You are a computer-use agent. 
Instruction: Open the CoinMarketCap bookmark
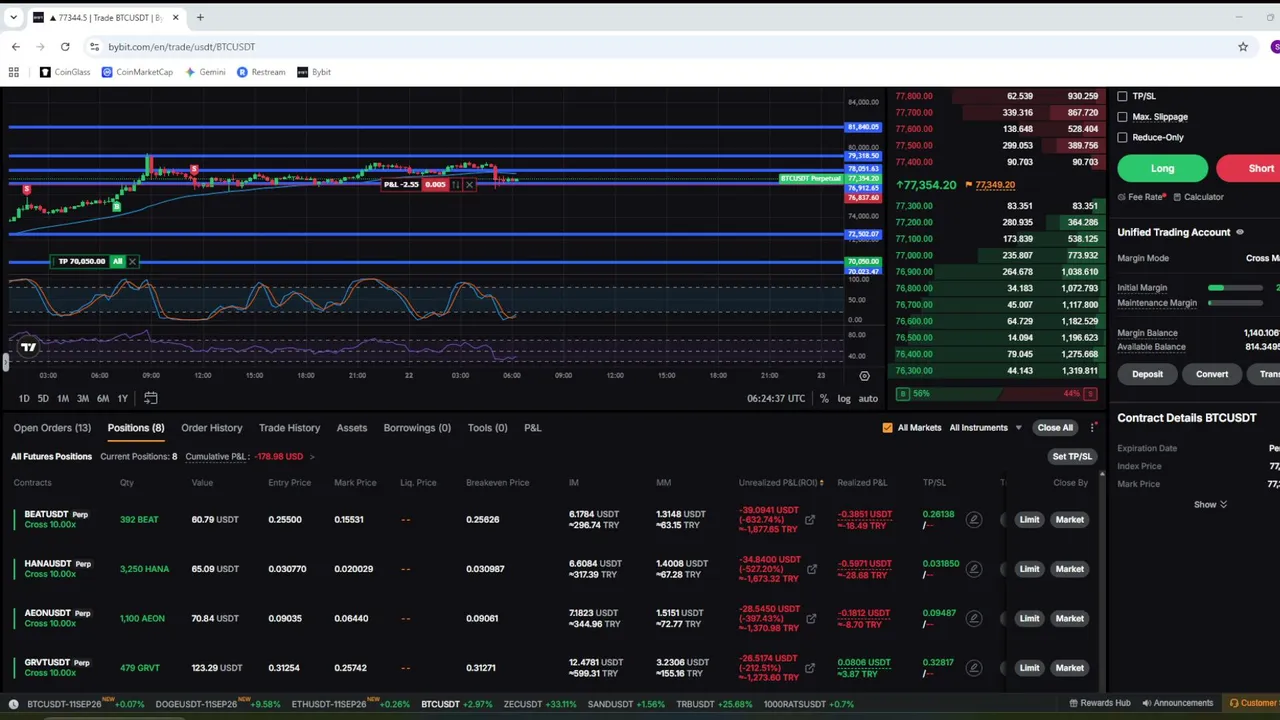coord(137,72)
